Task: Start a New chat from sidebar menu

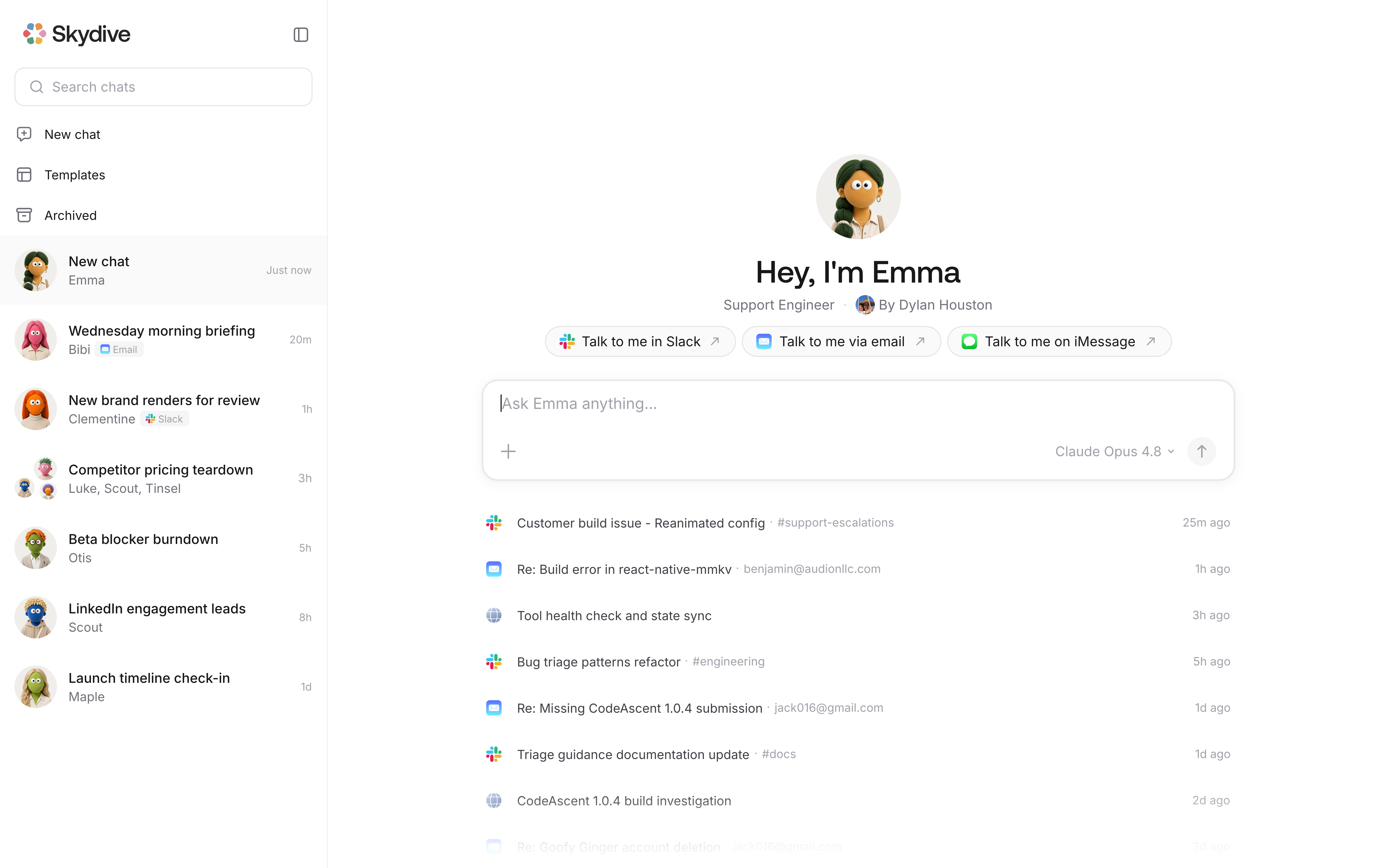Action: point(163,134)
